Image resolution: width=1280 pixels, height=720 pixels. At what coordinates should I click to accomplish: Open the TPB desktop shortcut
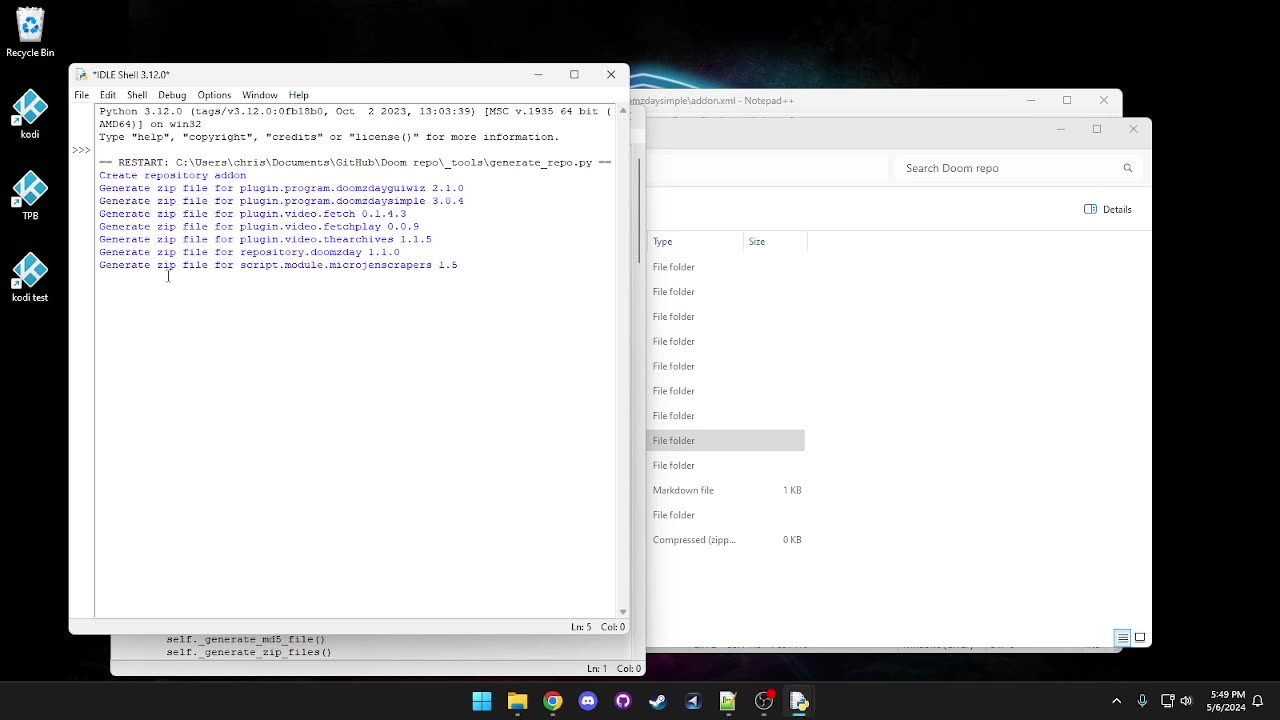pos(30,196)
